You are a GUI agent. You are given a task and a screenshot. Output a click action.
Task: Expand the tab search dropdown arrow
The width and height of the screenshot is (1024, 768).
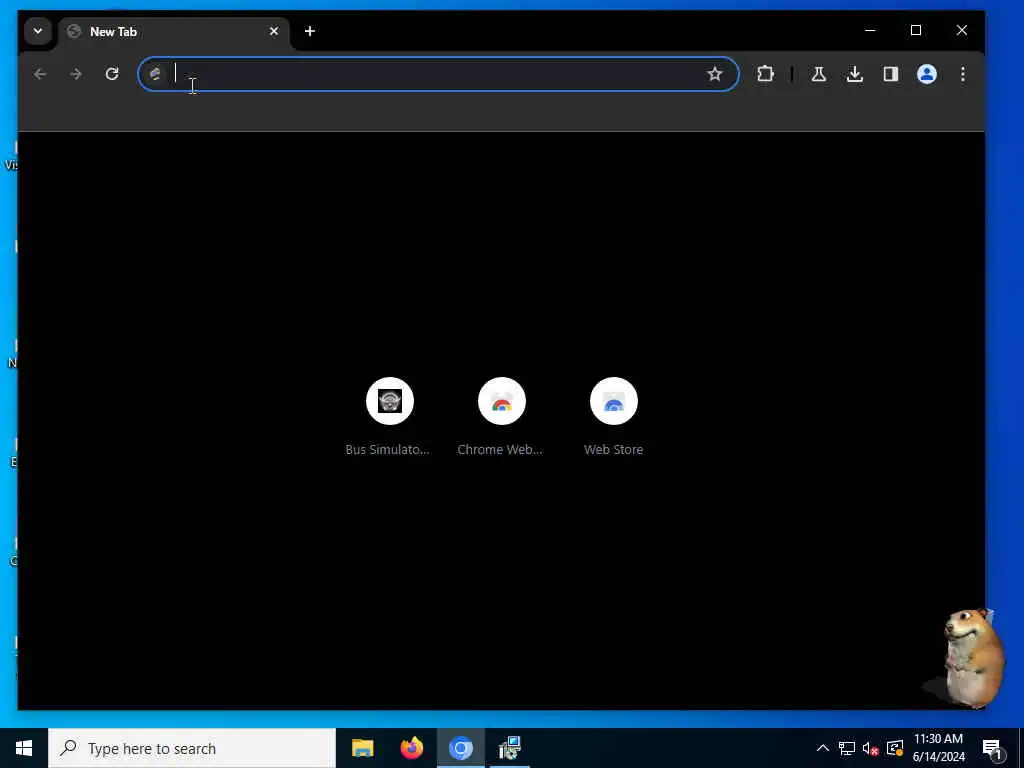pyautogui.click(x=38, y=31)
